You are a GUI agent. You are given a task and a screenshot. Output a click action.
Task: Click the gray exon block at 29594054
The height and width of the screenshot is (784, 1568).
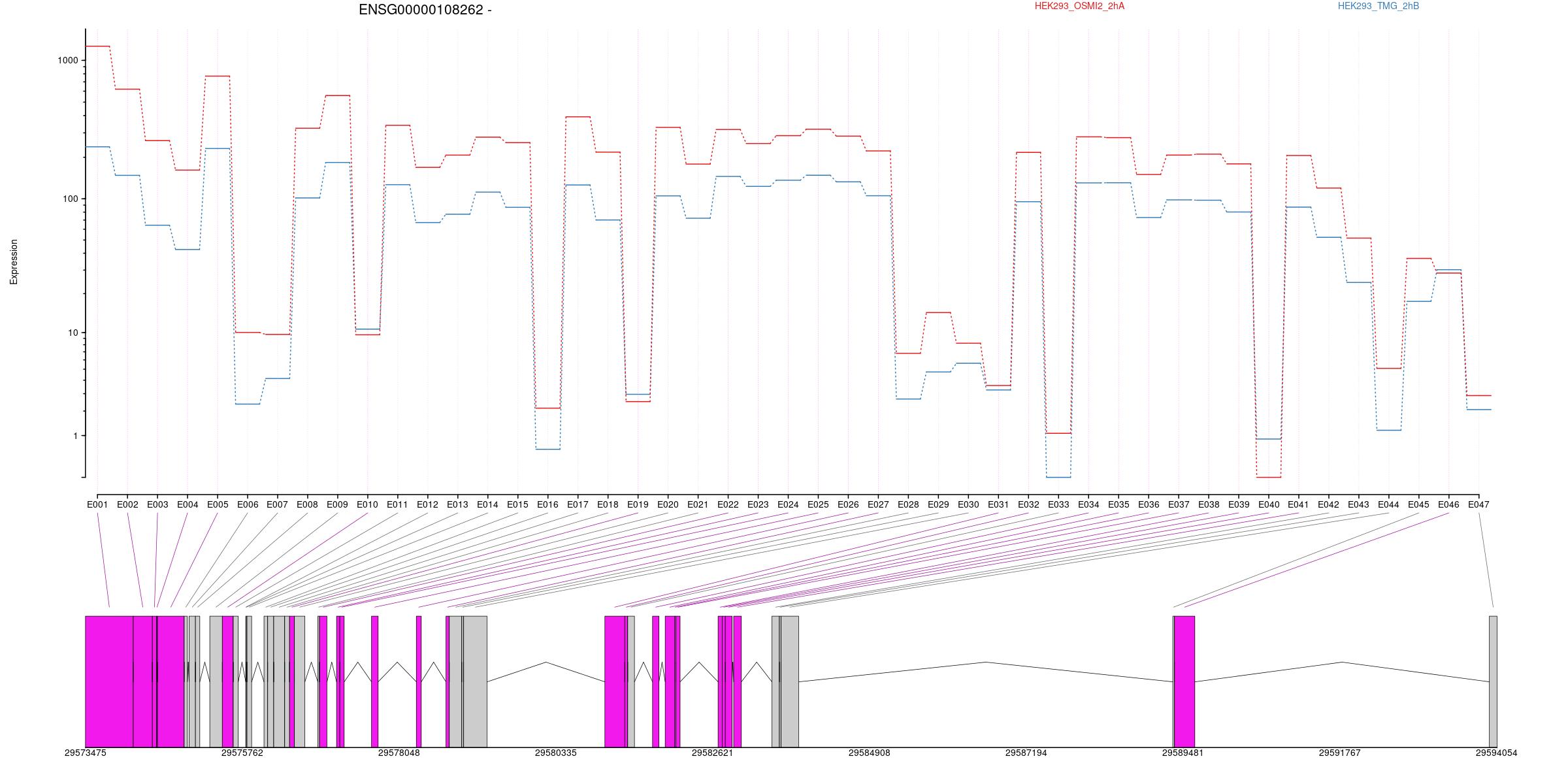click(x=1493, y=681)
